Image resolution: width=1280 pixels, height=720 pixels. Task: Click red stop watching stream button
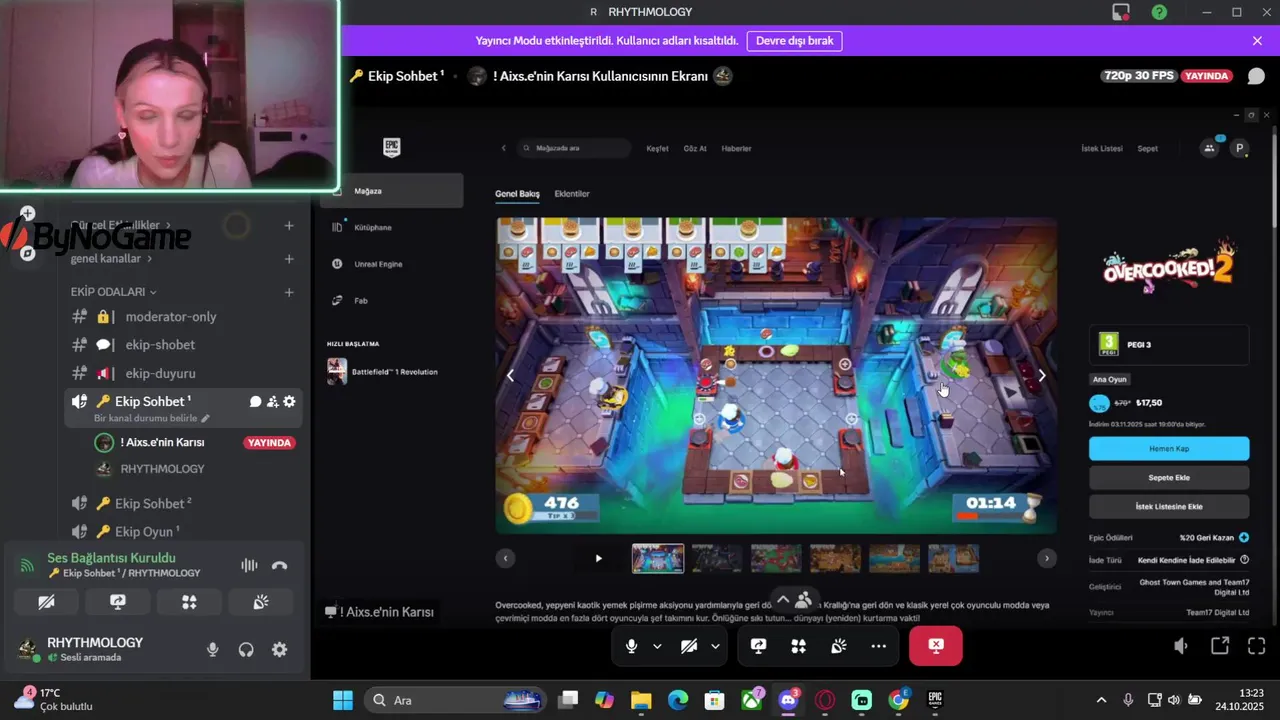pos(936,646)
